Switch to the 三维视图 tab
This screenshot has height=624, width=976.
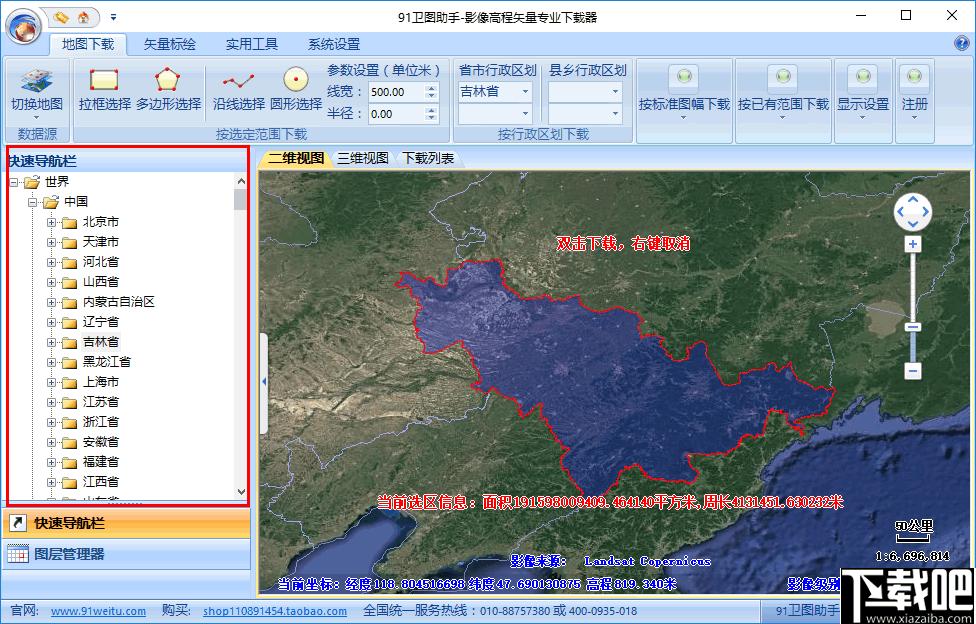363,158
